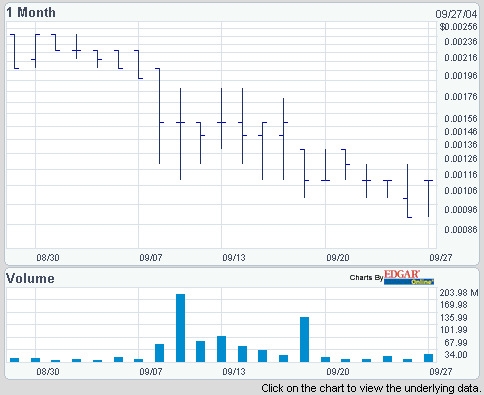Viewport: 484px width, 395px height.
Task: Click the 0.00146 price axis label
Action: (x=461, y=132)
